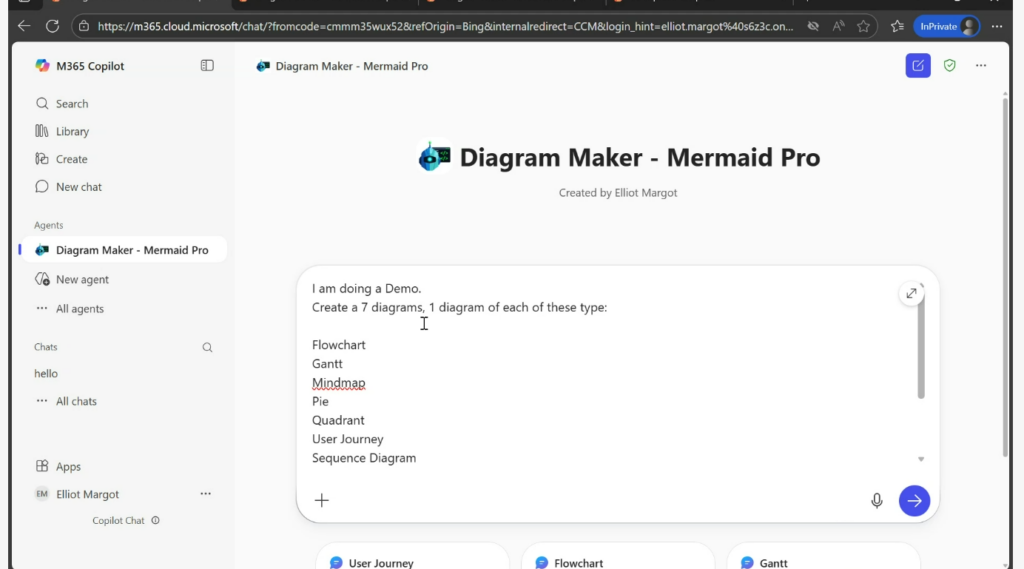Screen dimensions: 1024x569
Task: Go back with the browser arrow
Action: pos(24,27)
